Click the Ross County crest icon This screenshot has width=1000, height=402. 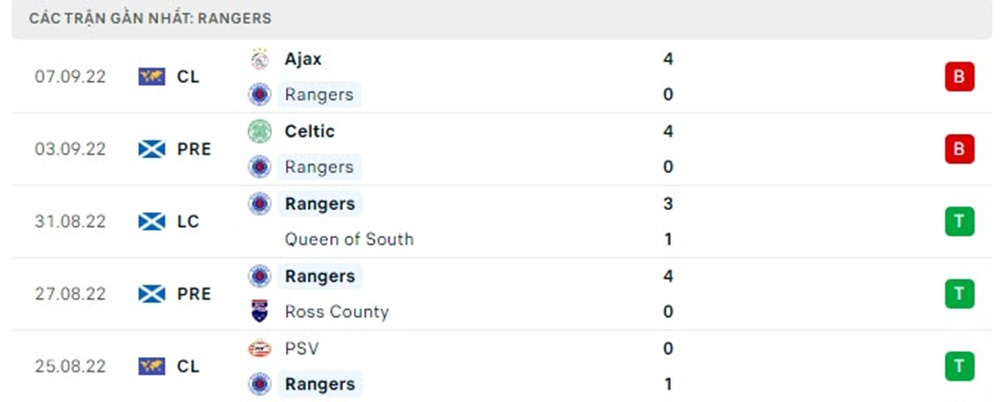coord(259,312)
